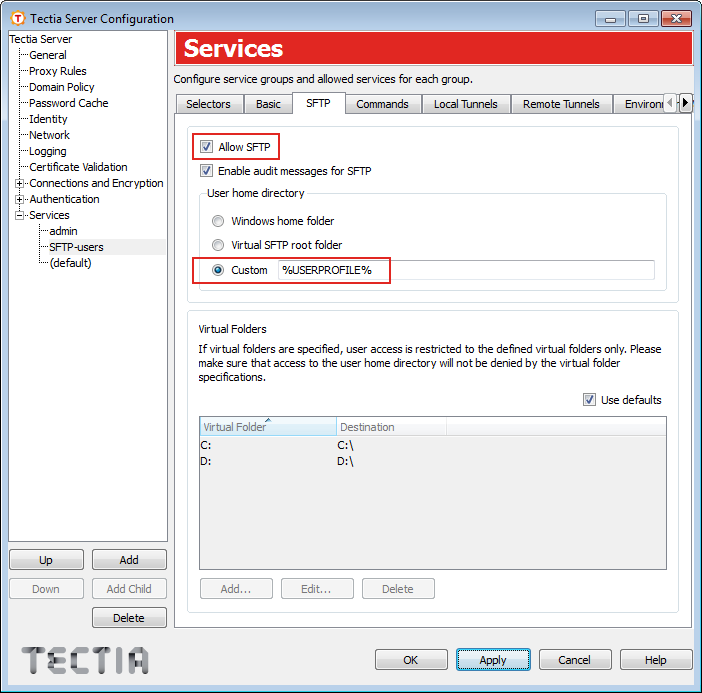
Task: Select Network in the tree
Action: tap(49, 135)
